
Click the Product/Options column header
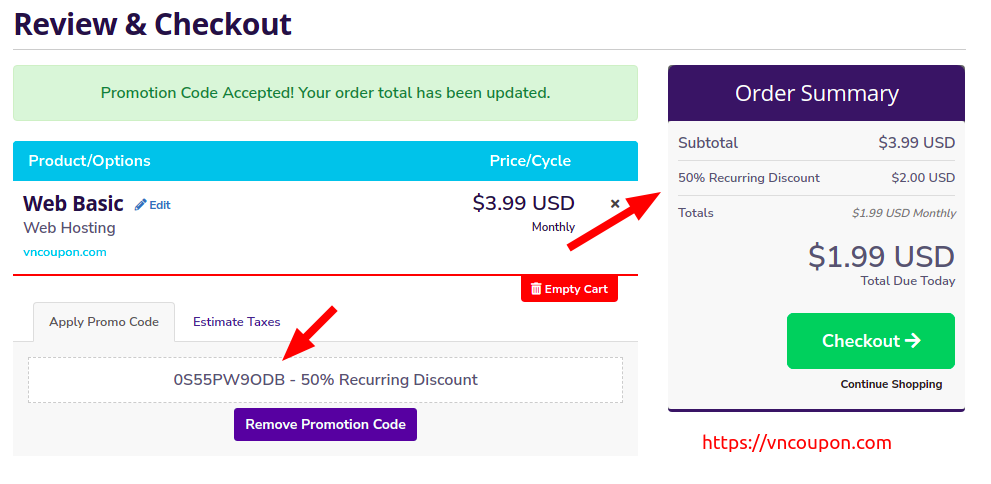[x=90, y=160]
